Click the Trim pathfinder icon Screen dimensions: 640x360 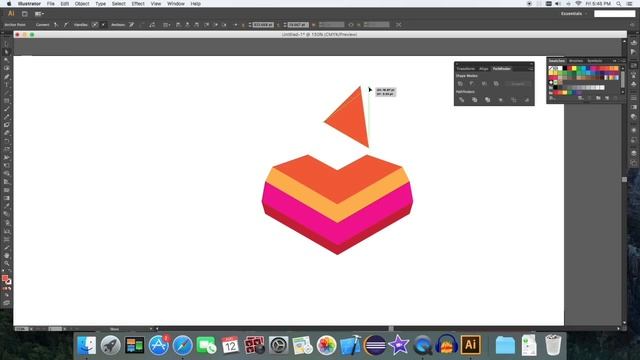475,100
